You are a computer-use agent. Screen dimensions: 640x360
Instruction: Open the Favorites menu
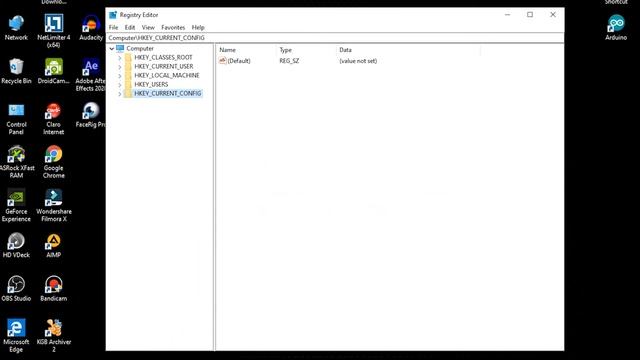coord(173,27)
